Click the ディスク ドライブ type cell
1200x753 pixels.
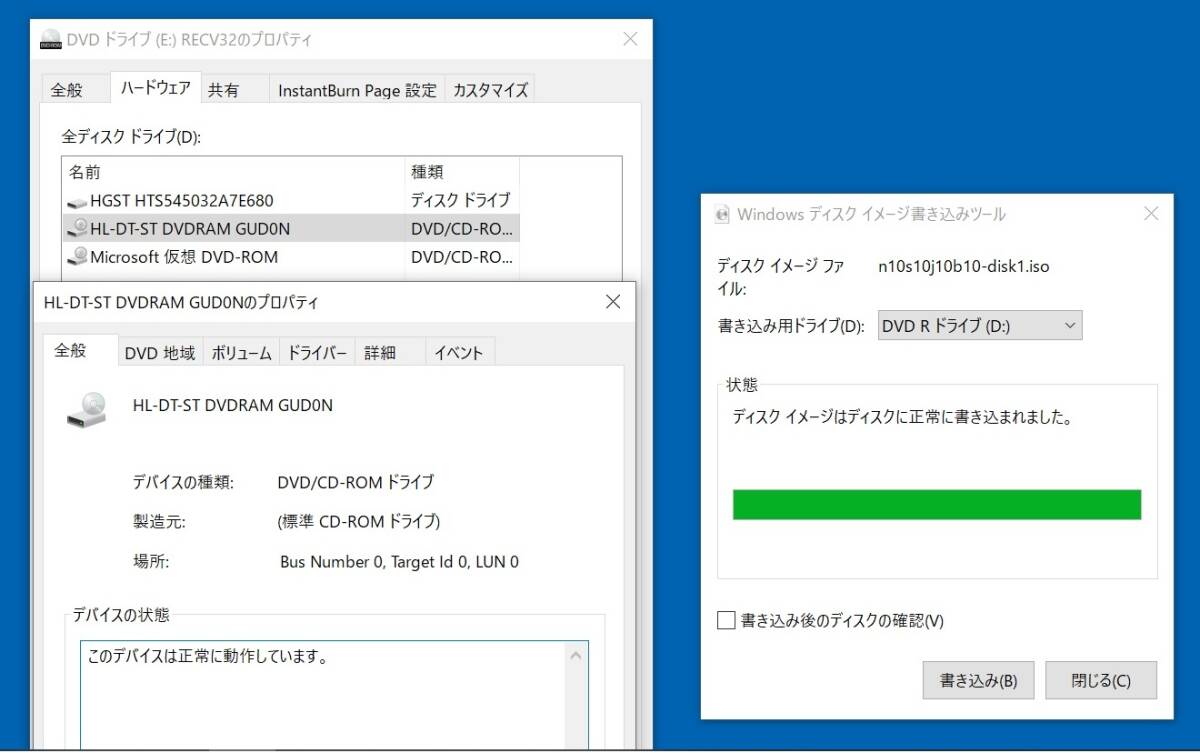tap(460, 200)
